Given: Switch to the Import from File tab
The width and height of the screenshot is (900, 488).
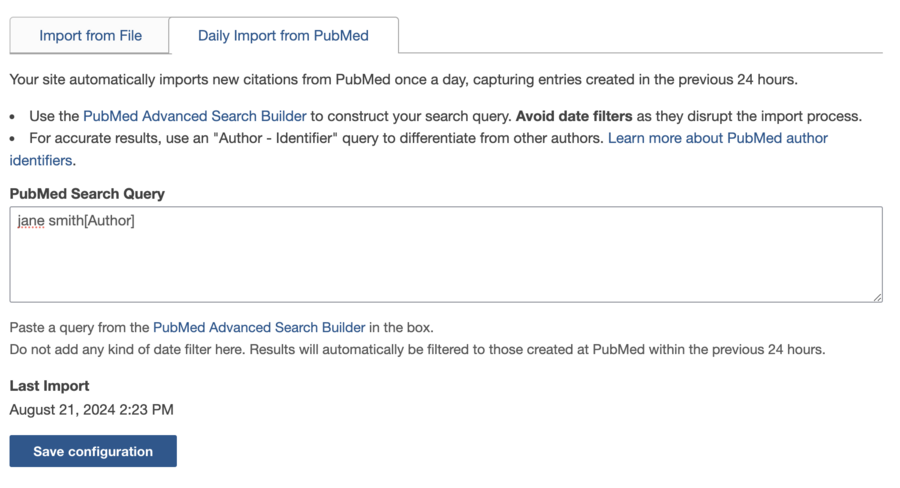Looking at the screenshot, I should click(90, 36).
